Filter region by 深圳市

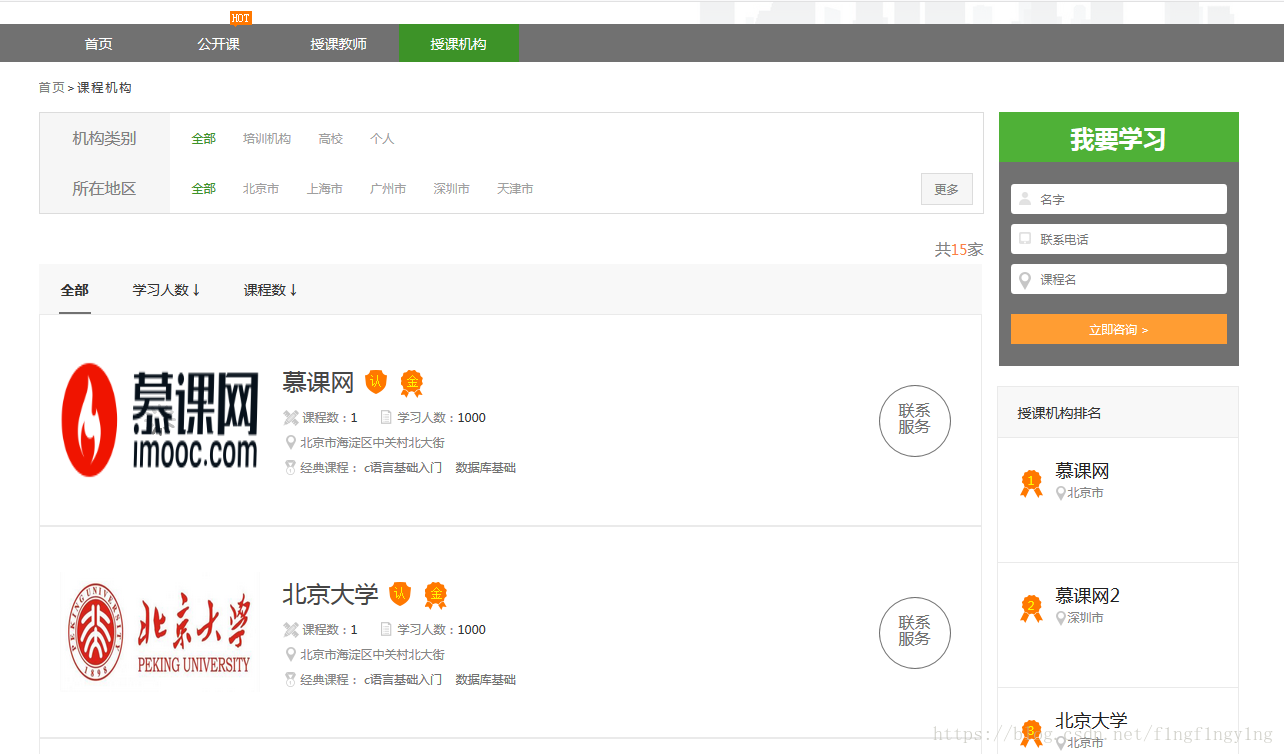[x=452, y=189]
